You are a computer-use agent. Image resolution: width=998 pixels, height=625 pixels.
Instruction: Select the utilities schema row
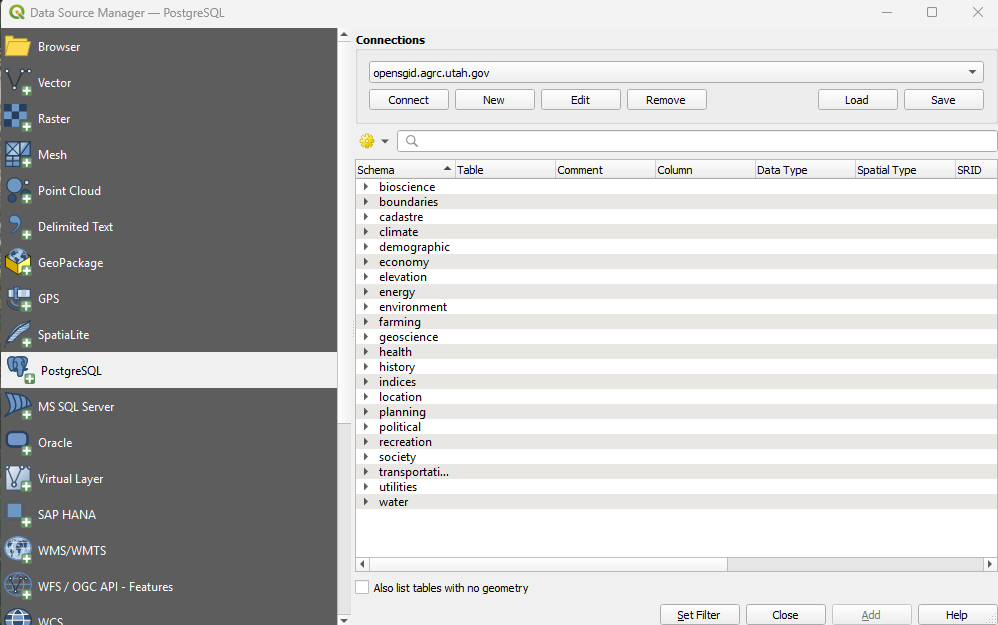point(676,486)
